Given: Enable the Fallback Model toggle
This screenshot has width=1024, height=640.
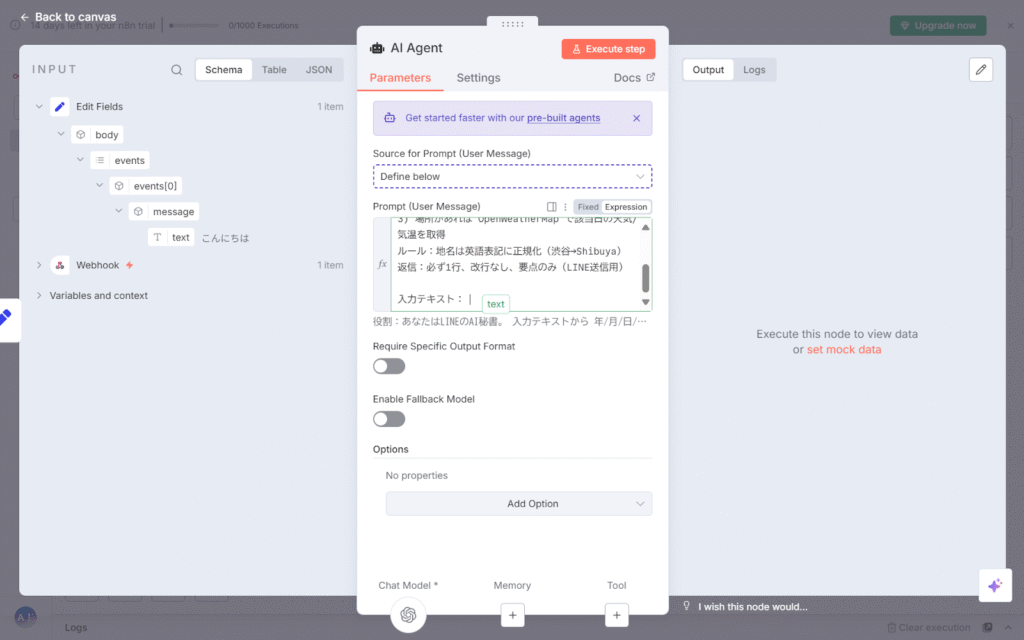Looking at the screenshot, I should (389, 419).
